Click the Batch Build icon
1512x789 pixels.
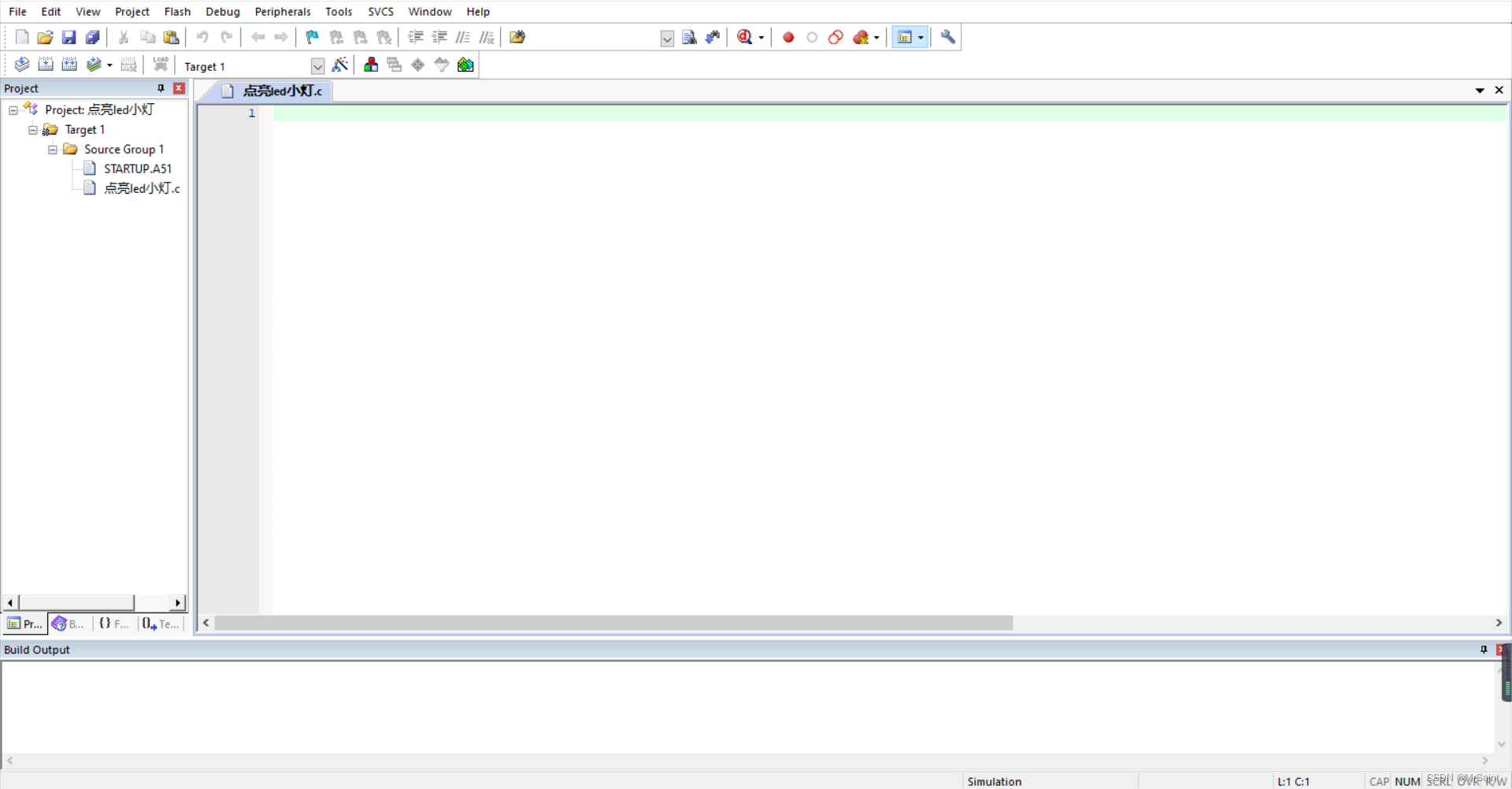click(94, 65)
